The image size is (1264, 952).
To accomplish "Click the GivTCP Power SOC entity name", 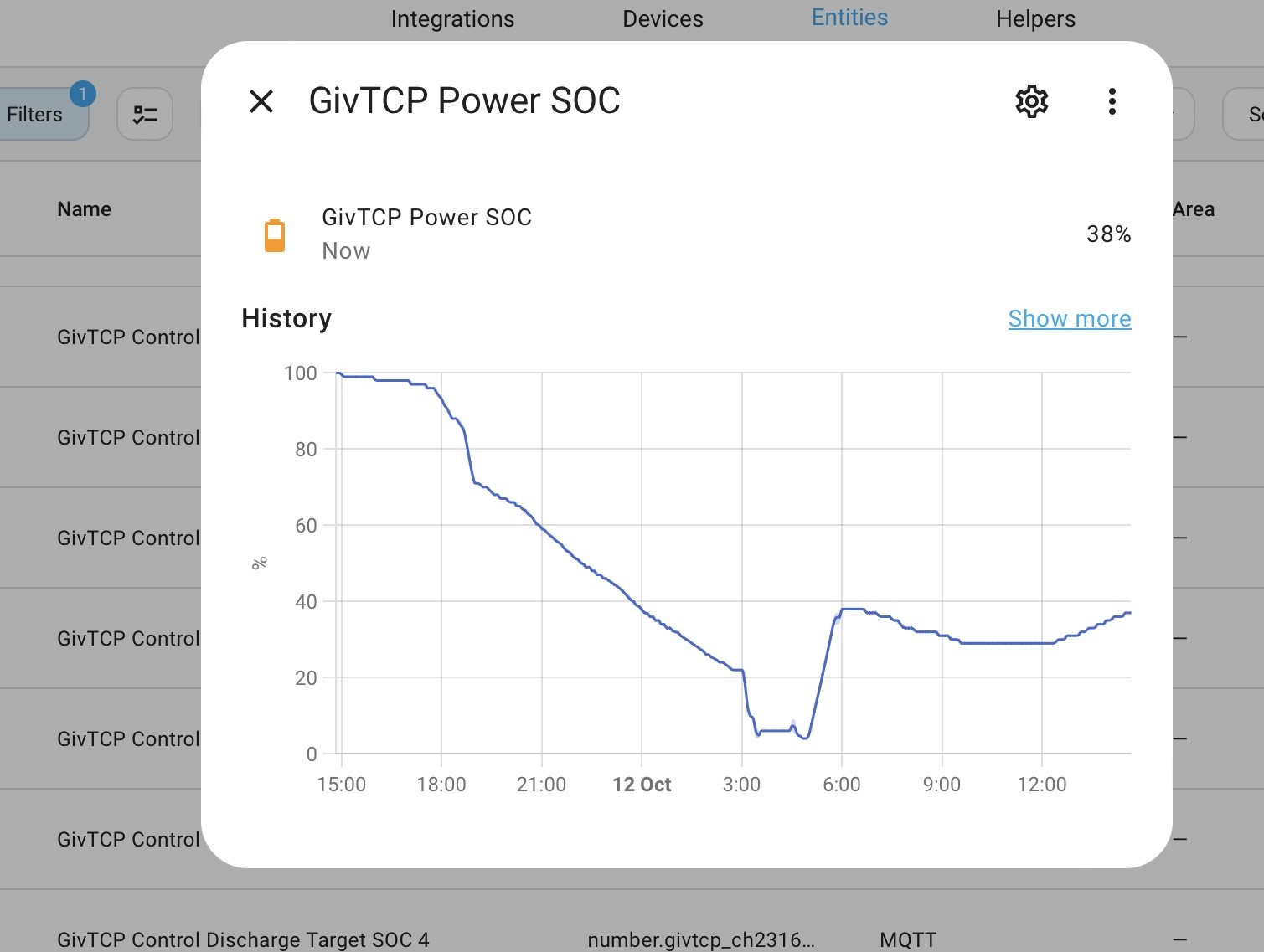I will [426, 218].
